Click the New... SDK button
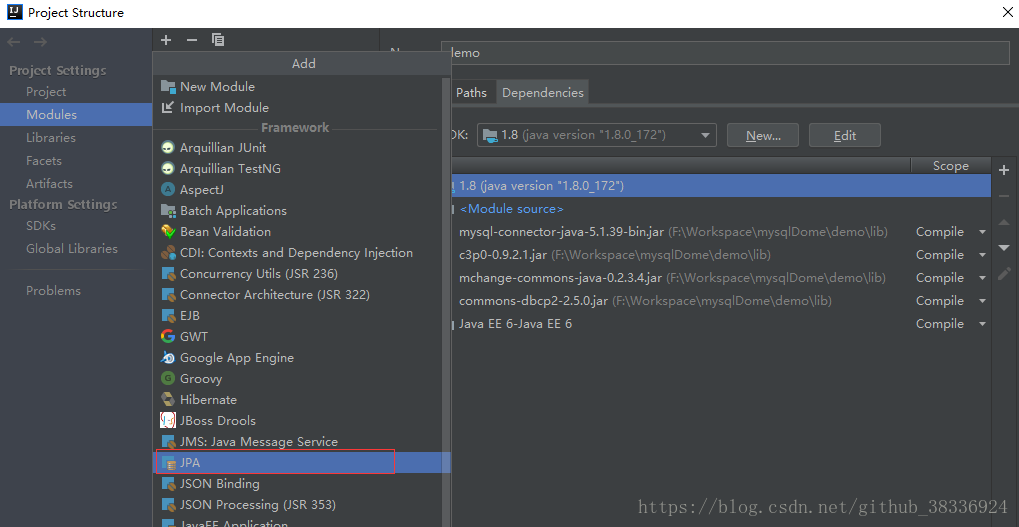Screen dimensions: 1019x527 pos(763,135)
